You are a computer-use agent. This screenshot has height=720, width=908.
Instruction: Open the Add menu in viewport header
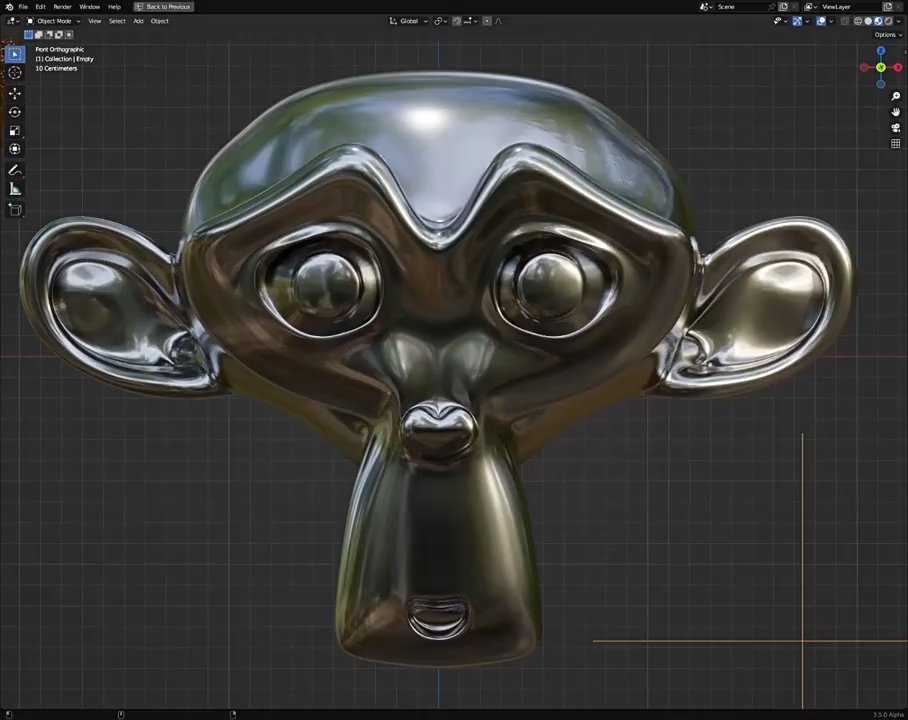pyautogui.click(x=138, y=21)
